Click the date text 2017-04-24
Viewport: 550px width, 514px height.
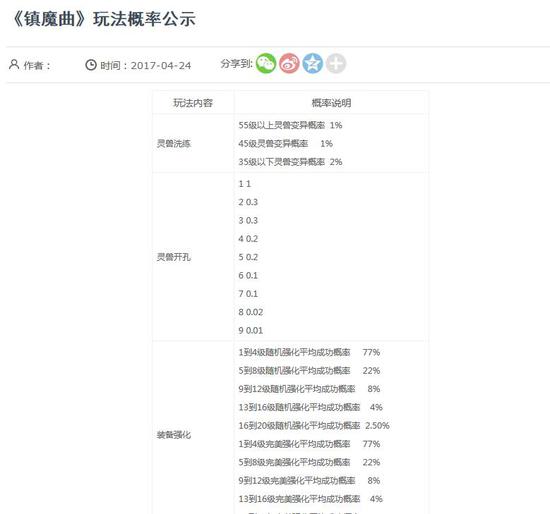coord(161,66)
